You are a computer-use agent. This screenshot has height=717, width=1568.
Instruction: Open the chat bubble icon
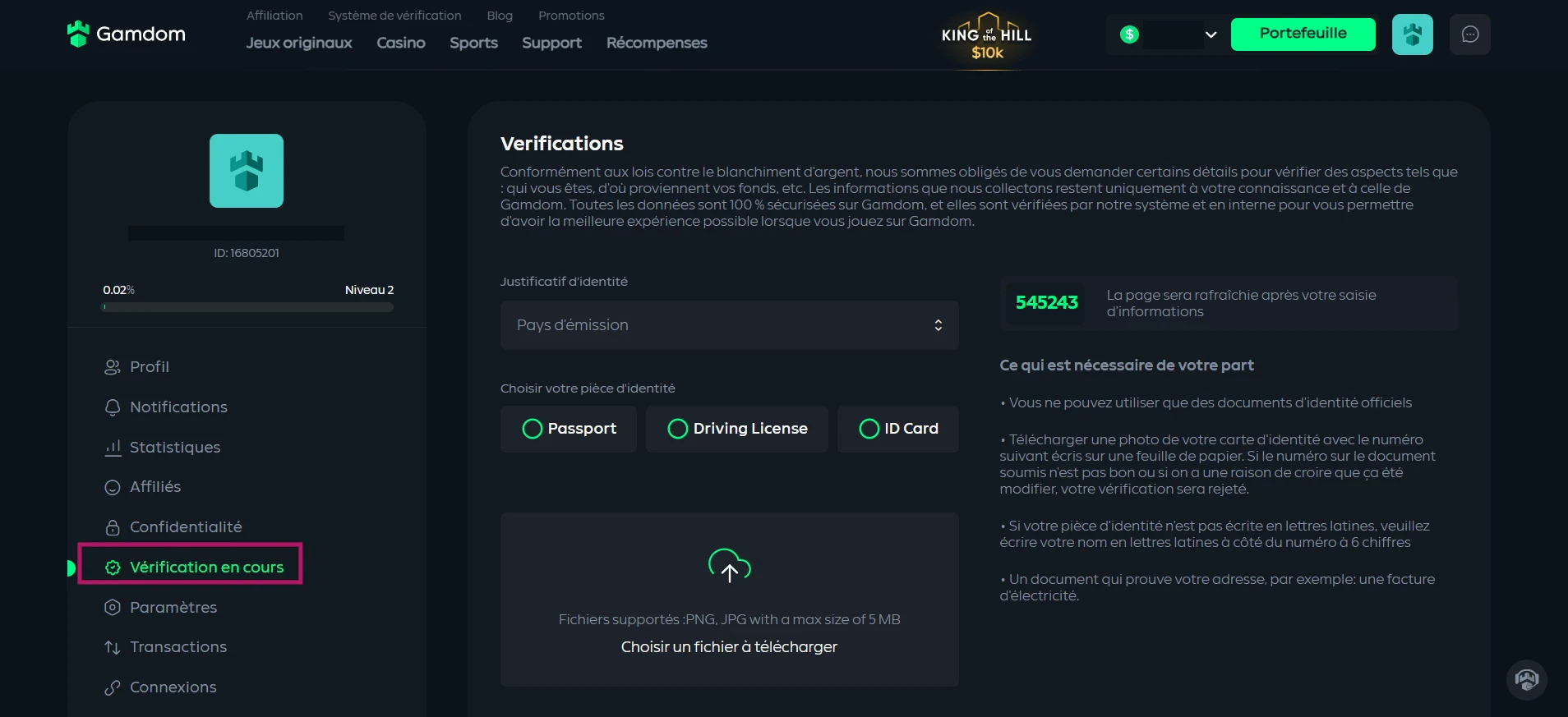pos(1470,34)
